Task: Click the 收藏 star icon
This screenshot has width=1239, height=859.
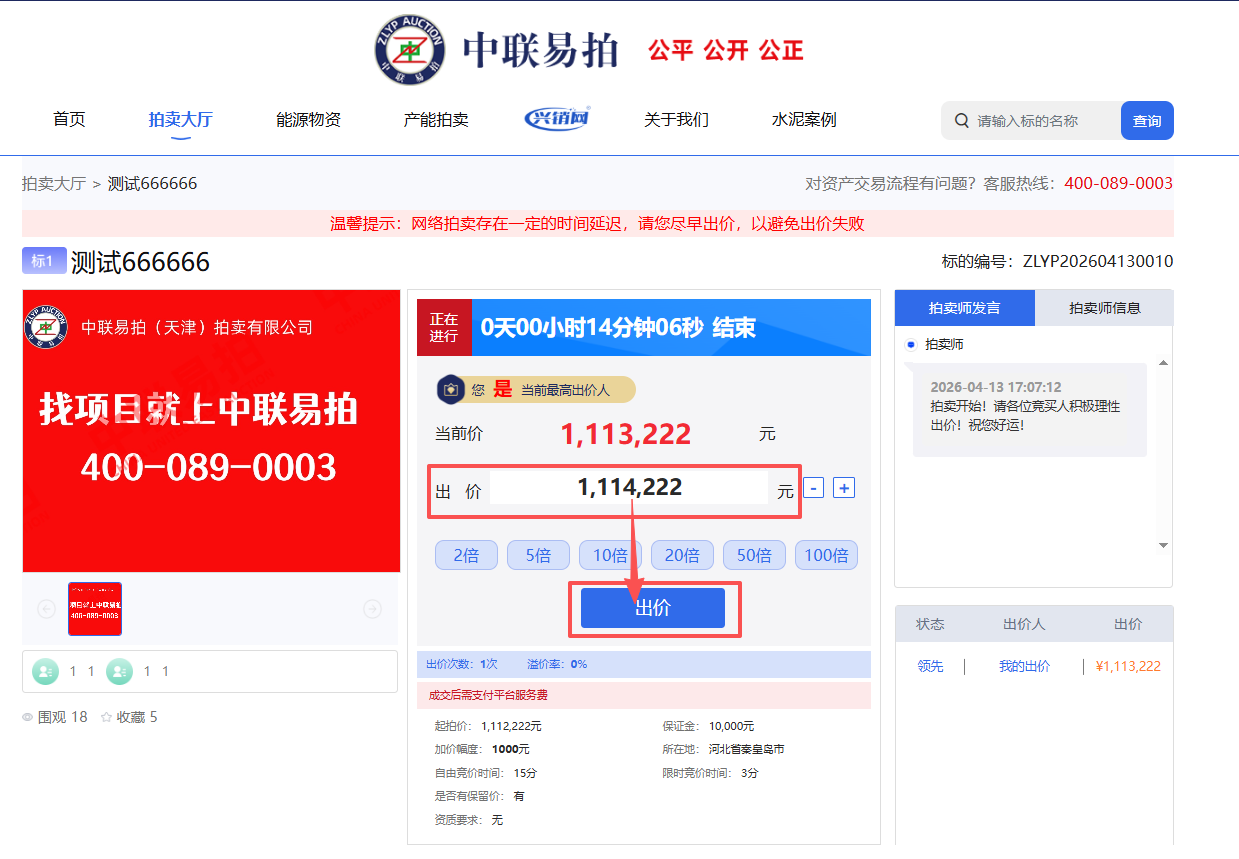Action: (106, 718)
